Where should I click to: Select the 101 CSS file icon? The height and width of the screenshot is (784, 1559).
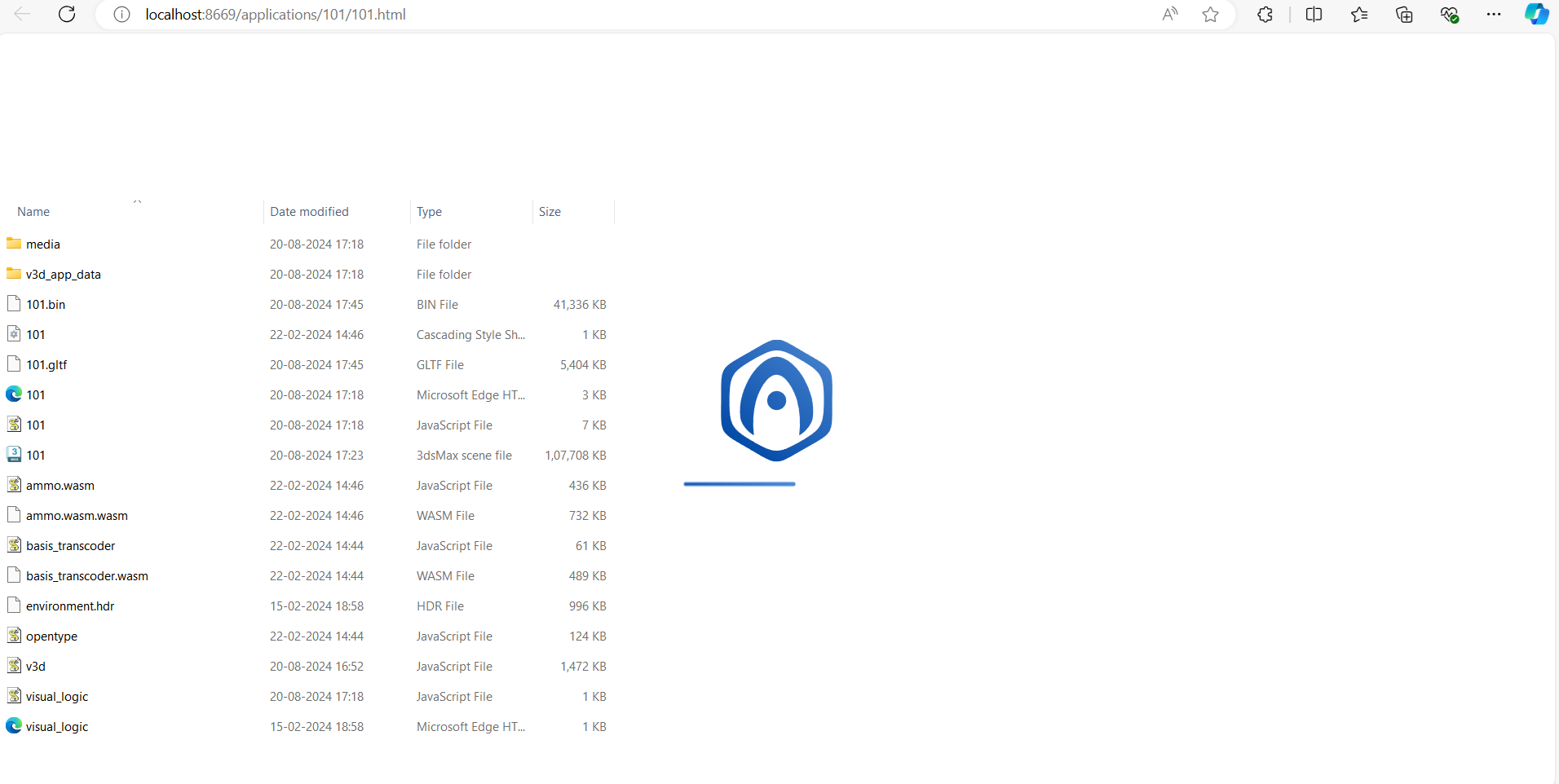click(14, 334)
